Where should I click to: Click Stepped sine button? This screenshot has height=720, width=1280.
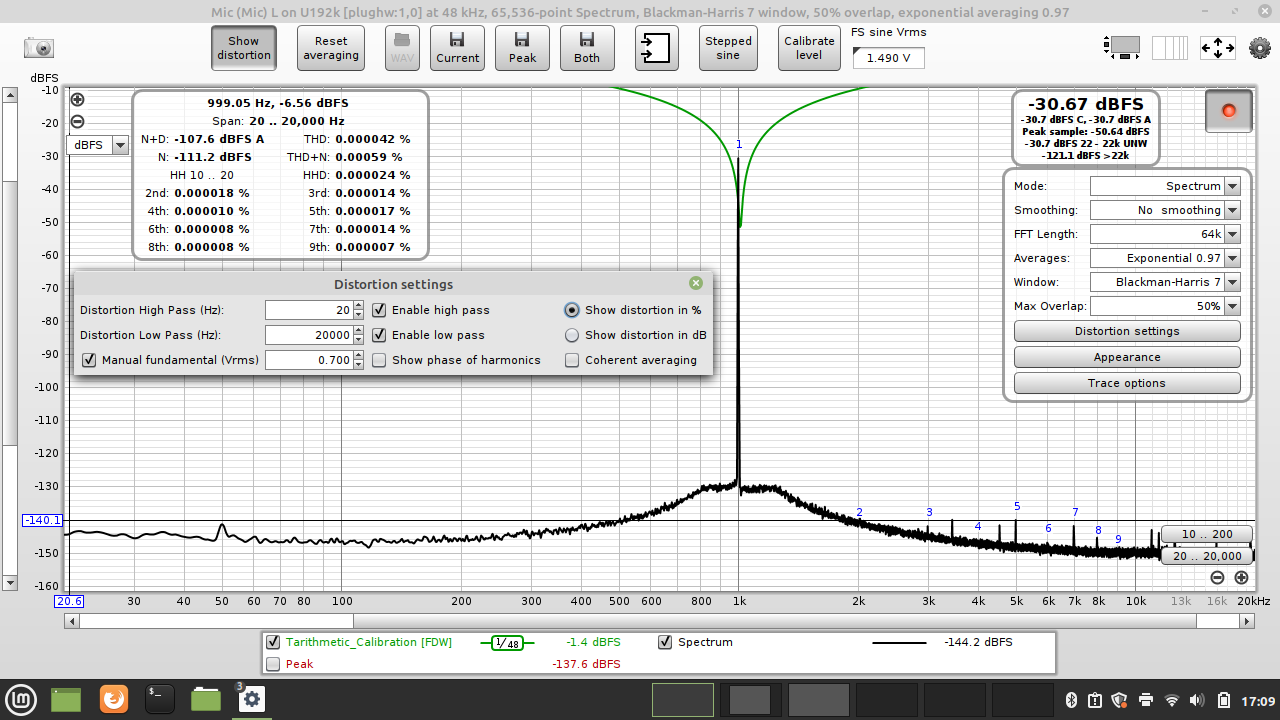(728, 48)
